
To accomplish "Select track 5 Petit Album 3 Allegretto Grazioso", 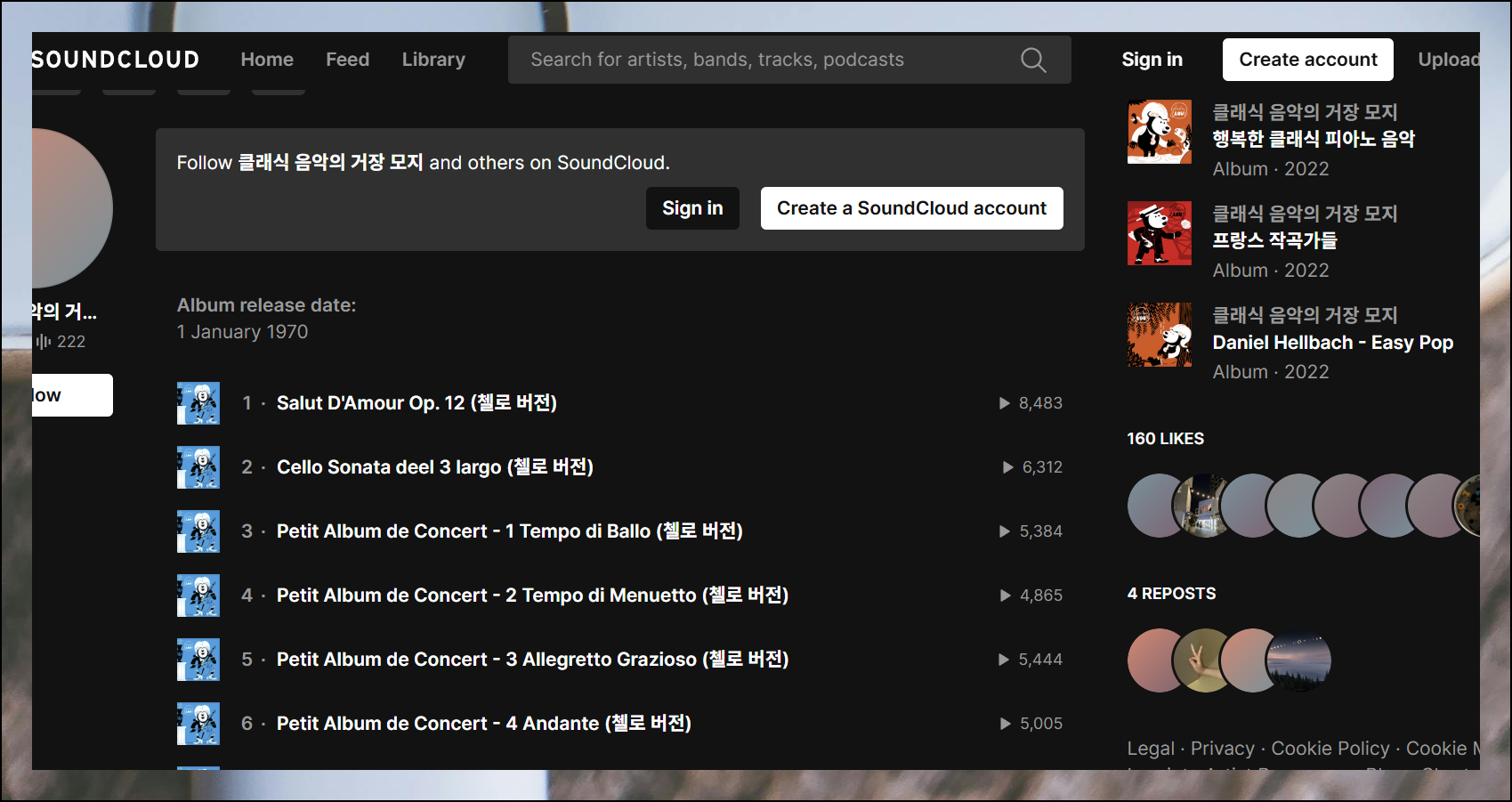I will coord(532,660).
